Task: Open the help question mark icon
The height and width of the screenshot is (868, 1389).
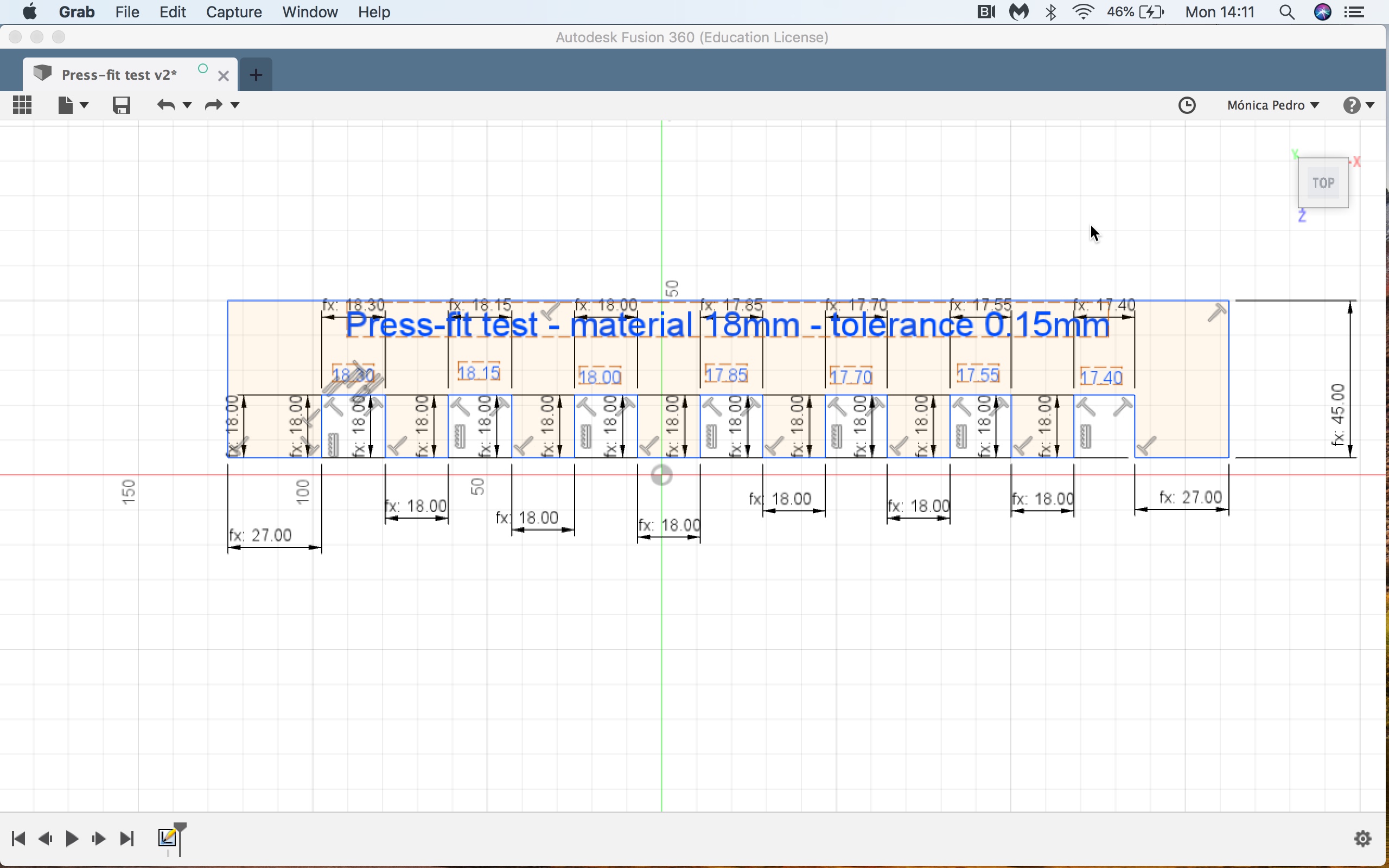Action: click(x=1352, y=105)
